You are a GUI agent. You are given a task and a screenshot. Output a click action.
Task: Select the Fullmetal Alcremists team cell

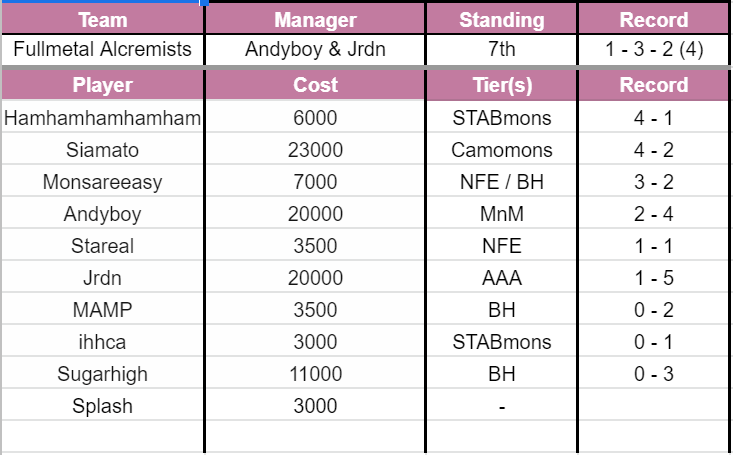tap(102, 49)
